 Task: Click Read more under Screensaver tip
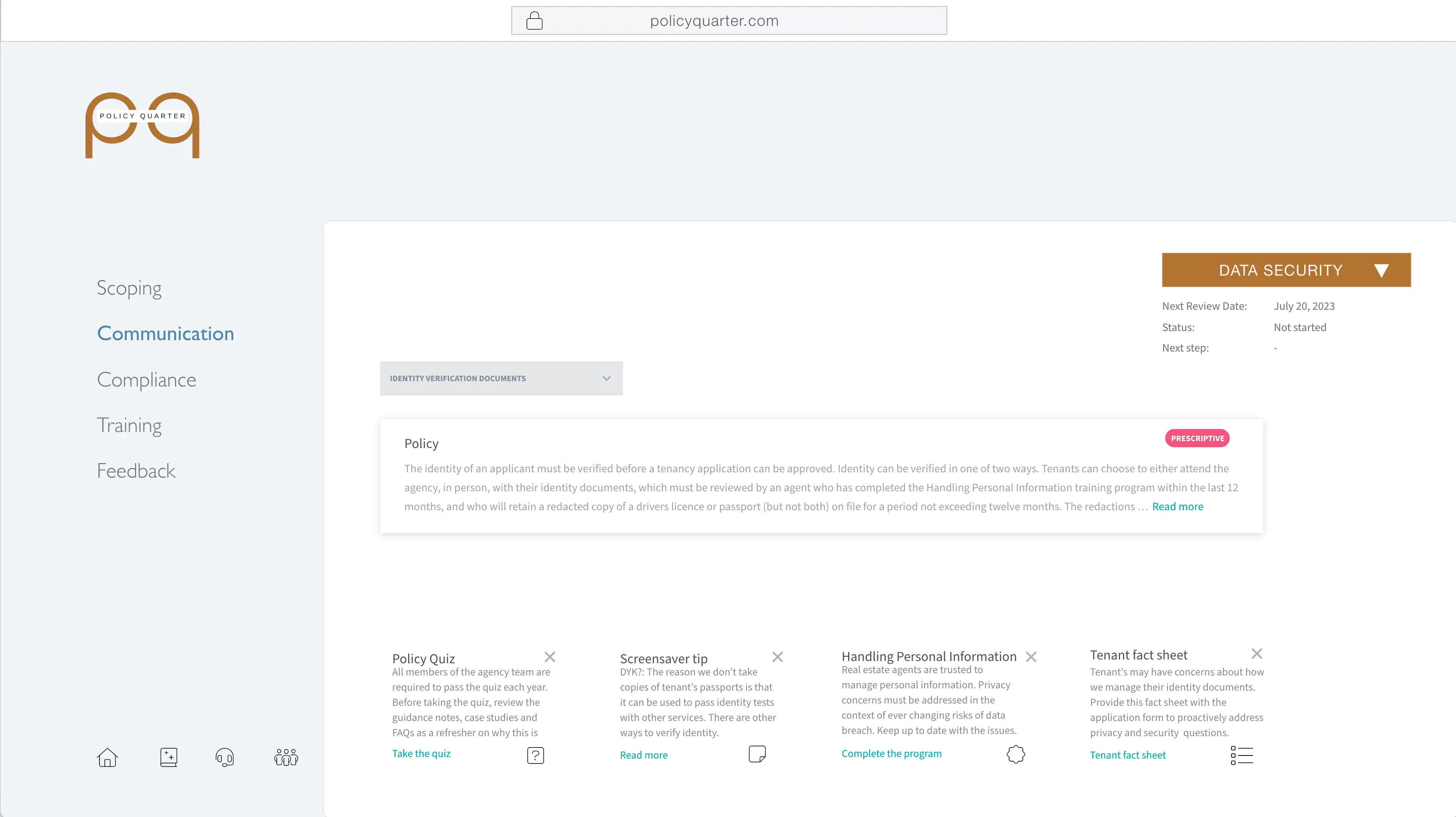pos(644,755)
